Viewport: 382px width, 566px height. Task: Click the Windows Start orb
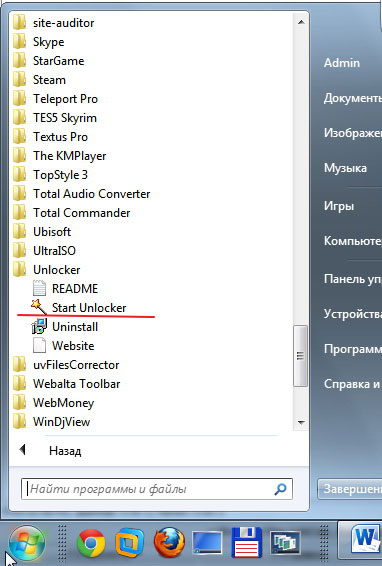[x=27, y=543]
